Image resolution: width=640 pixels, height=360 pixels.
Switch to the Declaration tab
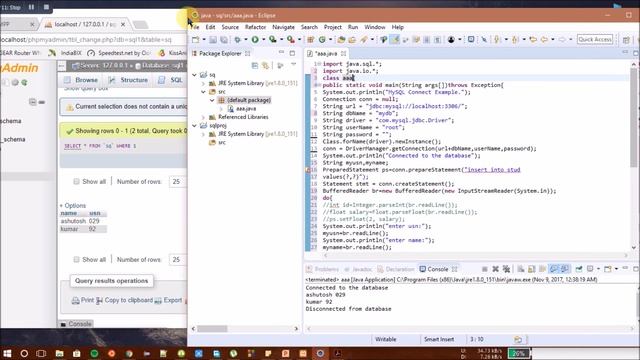pos(396,269)
